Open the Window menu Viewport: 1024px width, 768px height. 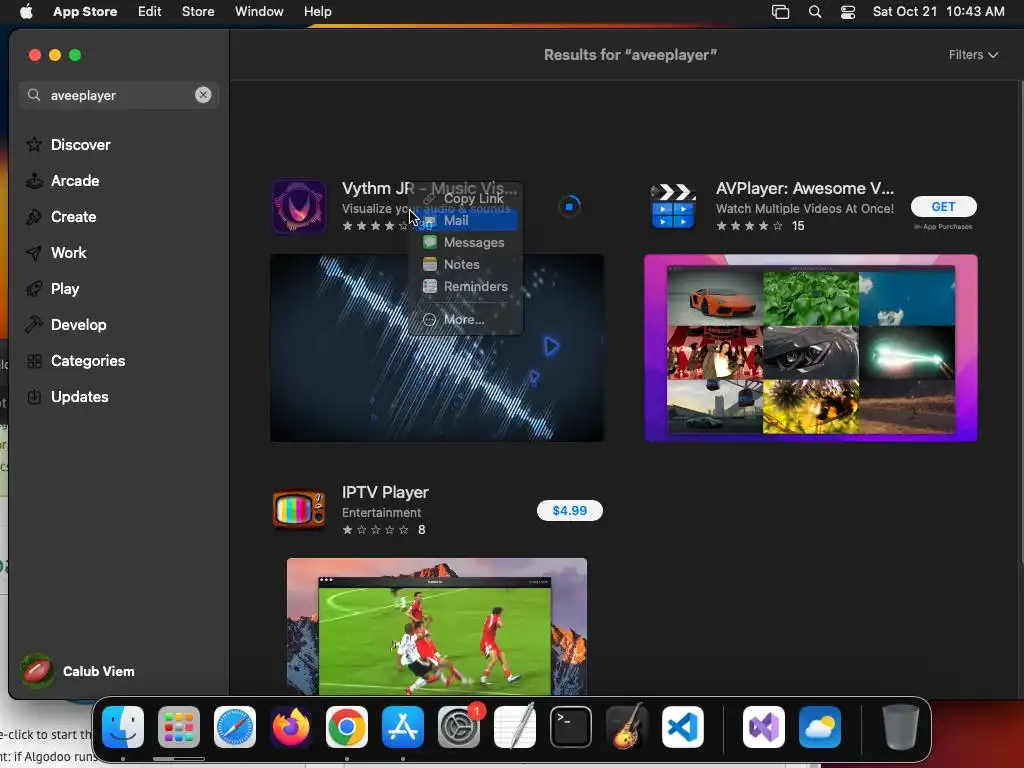pos(259,12)
